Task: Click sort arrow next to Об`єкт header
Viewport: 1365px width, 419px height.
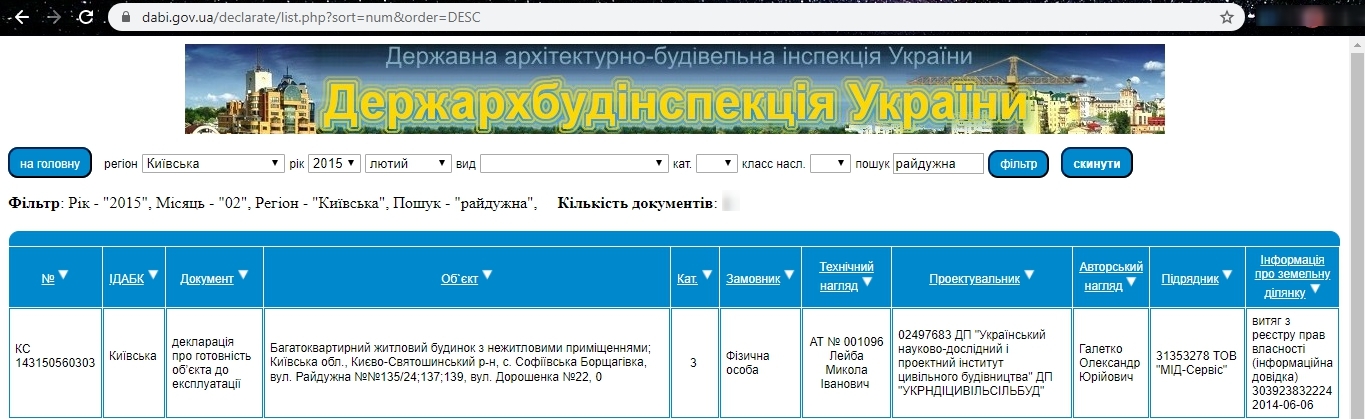Action: 487,274
